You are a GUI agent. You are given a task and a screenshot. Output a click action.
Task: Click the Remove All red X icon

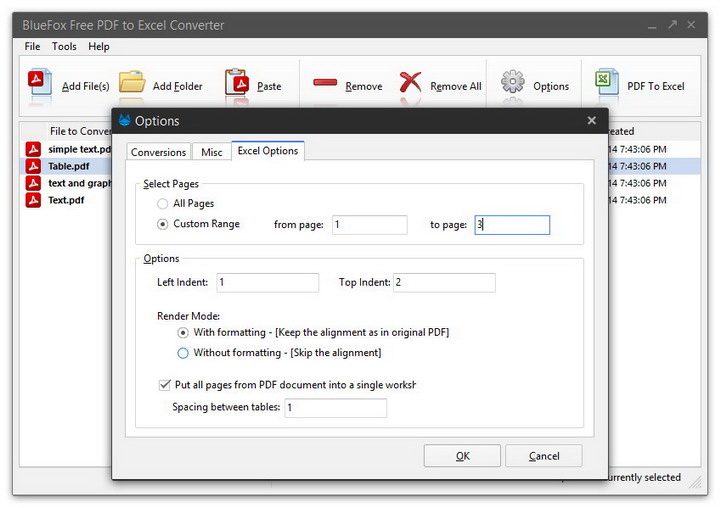(x=410, y=82)
